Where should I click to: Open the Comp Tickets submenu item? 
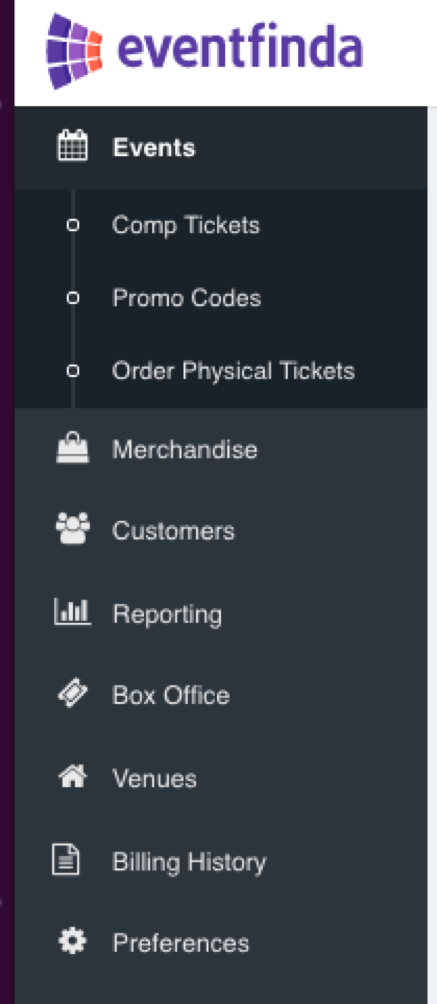coord(186,225)
